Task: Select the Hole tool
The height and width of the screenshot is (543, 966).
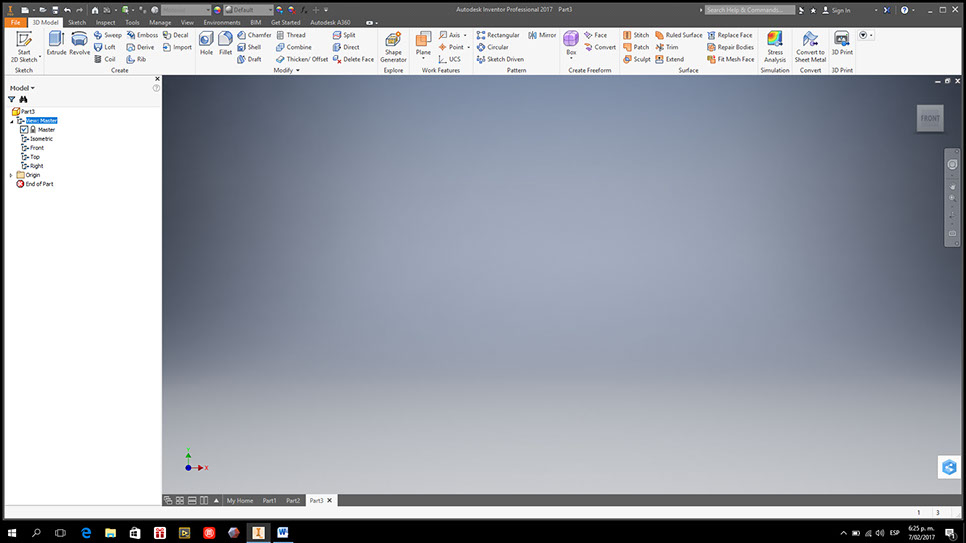Action: (x=206, y=44)
